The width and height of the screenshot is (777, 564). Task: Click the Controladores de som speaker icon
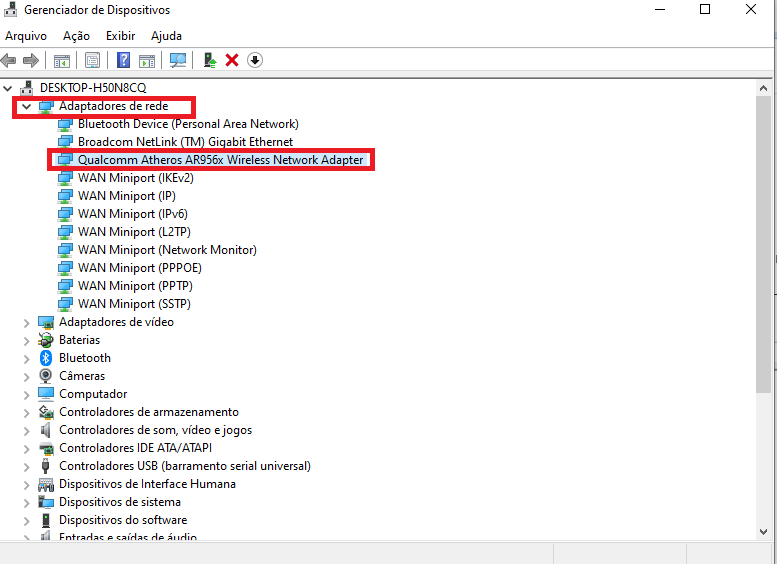tap(46, 430)
